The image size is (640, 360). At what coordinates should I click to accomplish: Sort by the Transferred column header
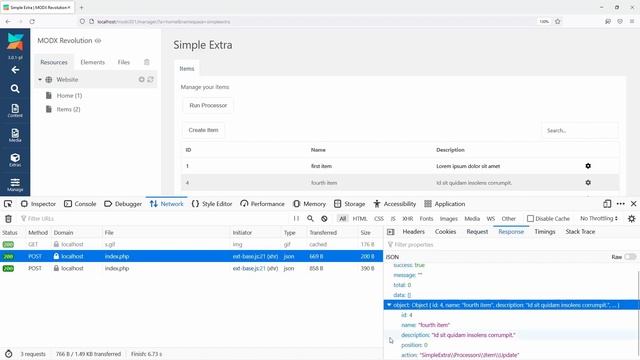(323, 232)
